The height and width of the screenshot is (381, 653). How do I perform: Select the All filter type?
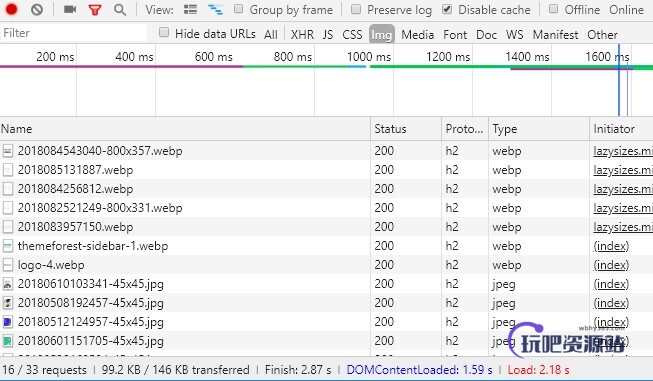point(271,35)
